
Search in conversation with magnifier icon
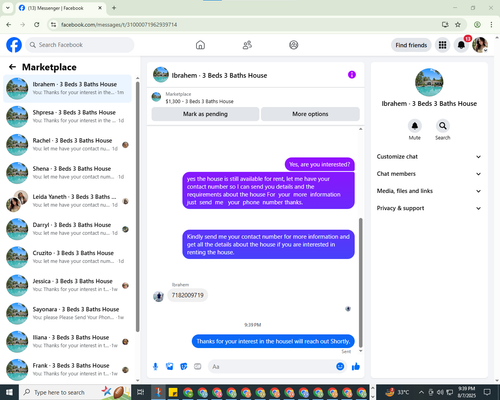click(443, 126)
